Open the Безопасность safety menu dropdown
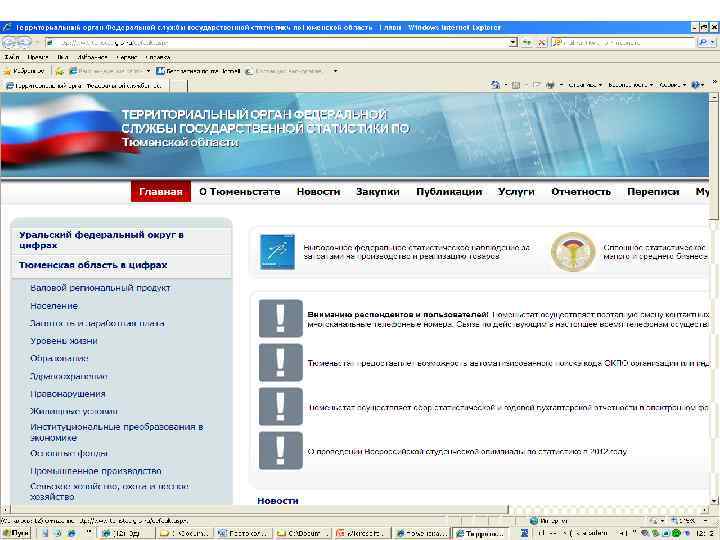The width and height of the screenshot is (720, 540). tap(630, 85)
